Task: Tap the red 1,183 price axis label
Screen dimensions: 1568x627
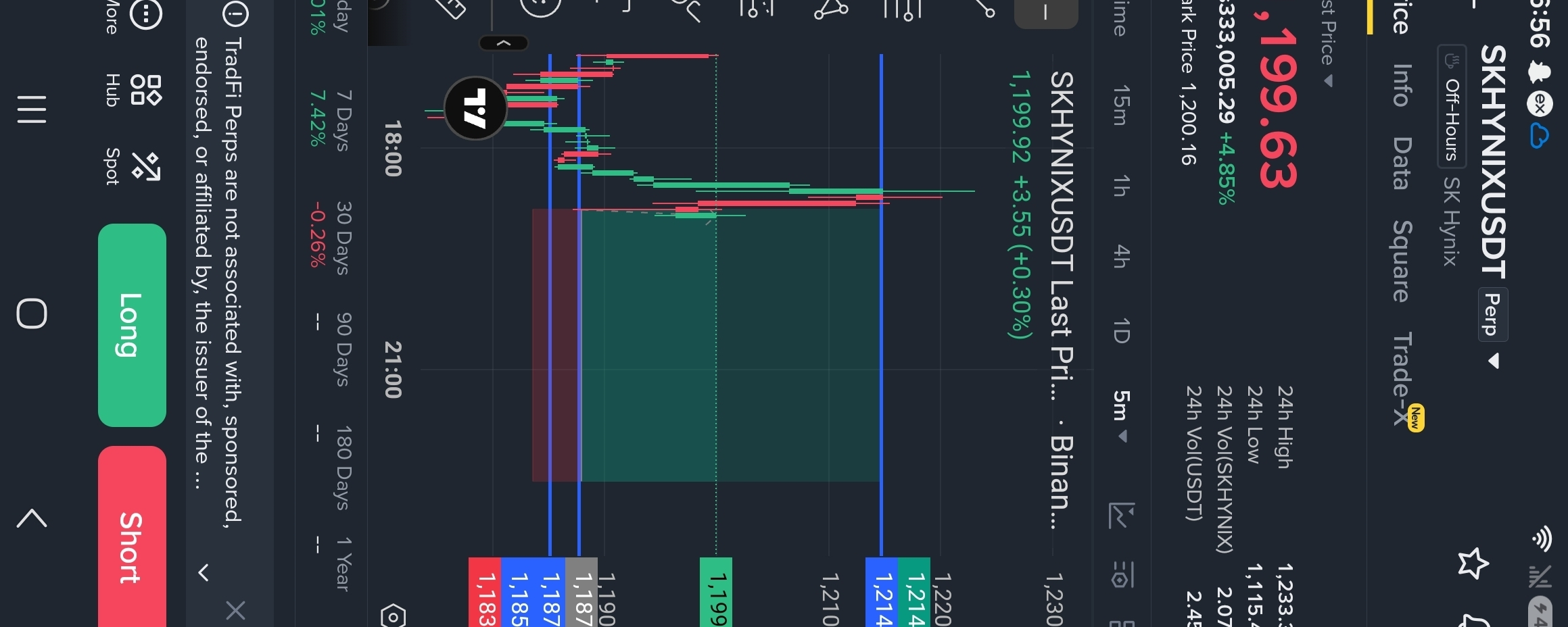Action: click(485, 592)
